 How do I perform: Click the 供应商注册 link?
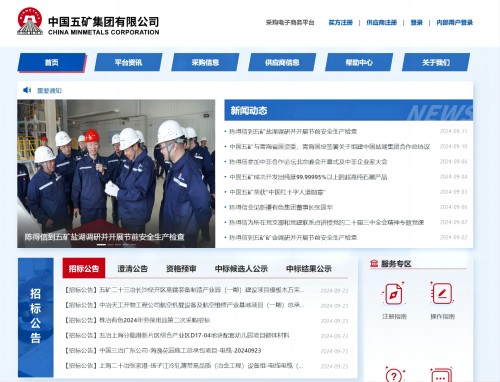coord(382,22)
